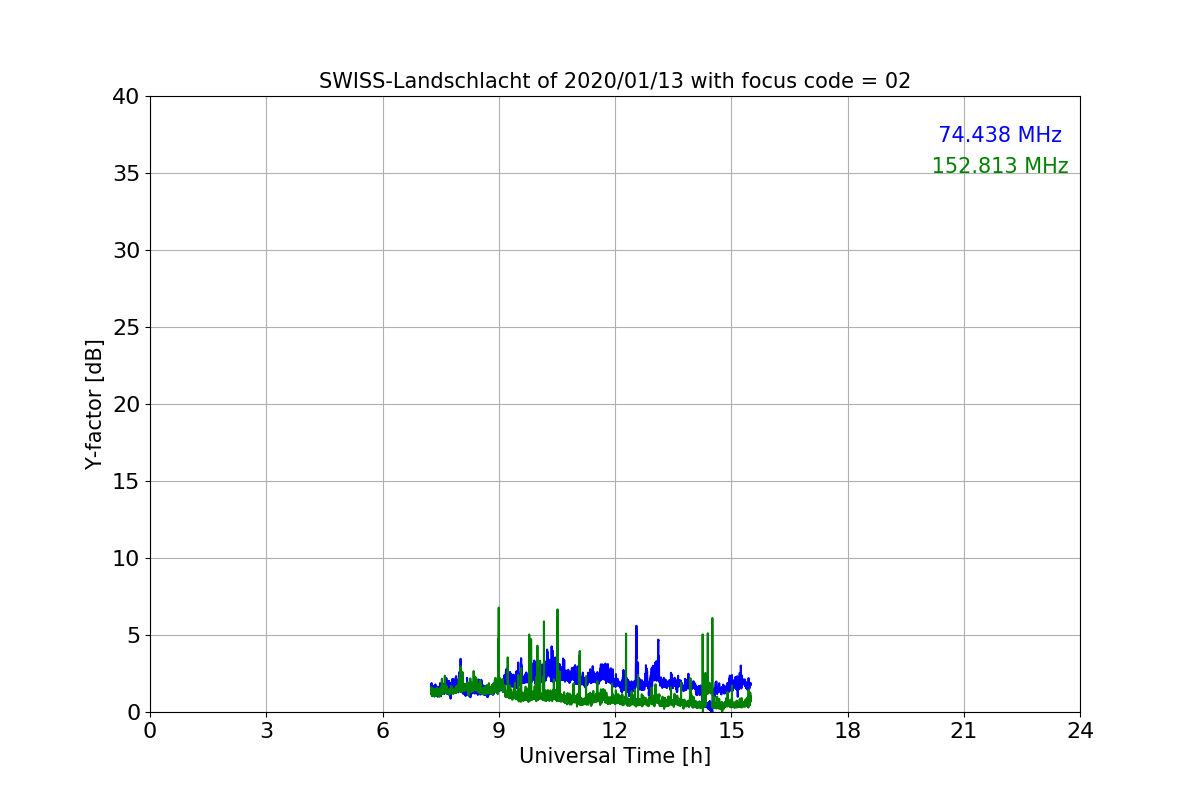Select the blue 74.438 MHz legend label

tap(1000, 135)
